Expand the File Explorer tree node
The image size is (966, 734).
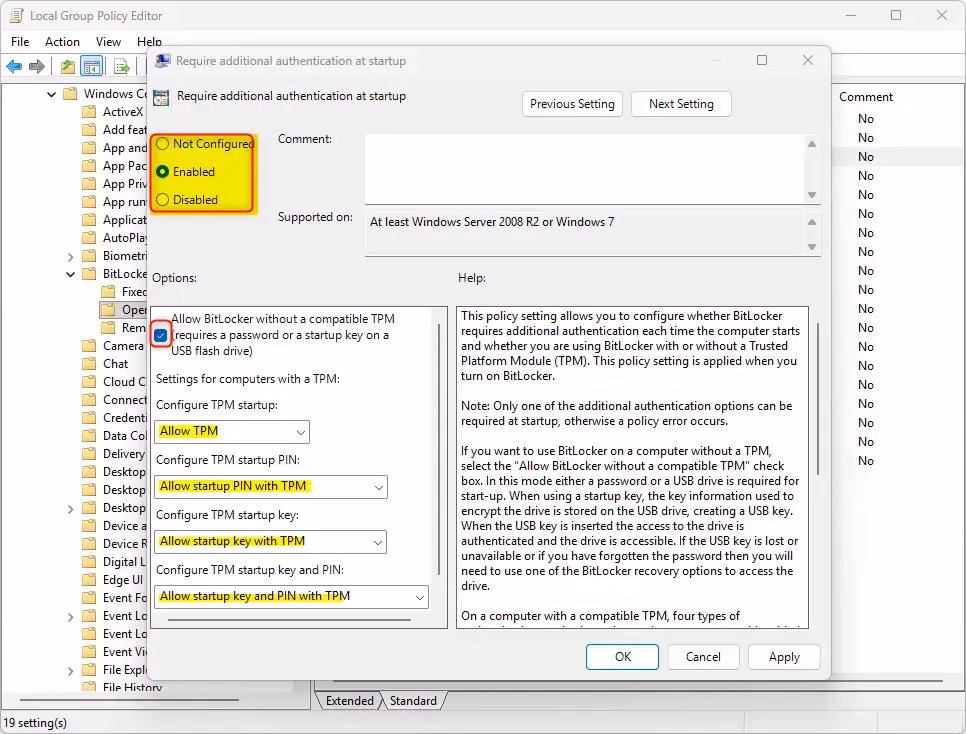tap(70, 671)
